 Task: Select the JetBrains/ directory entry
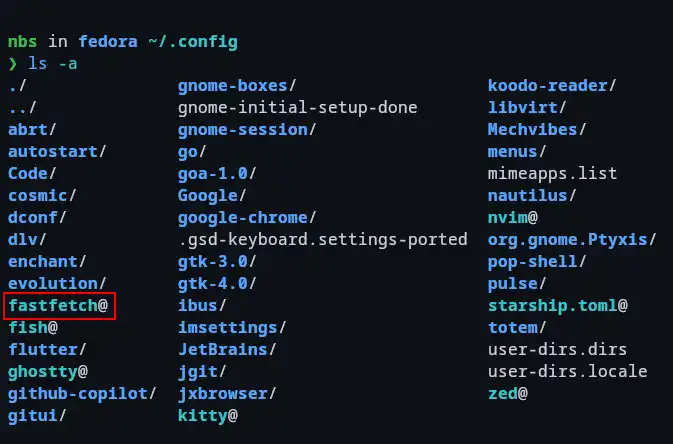tap(227, 349)
